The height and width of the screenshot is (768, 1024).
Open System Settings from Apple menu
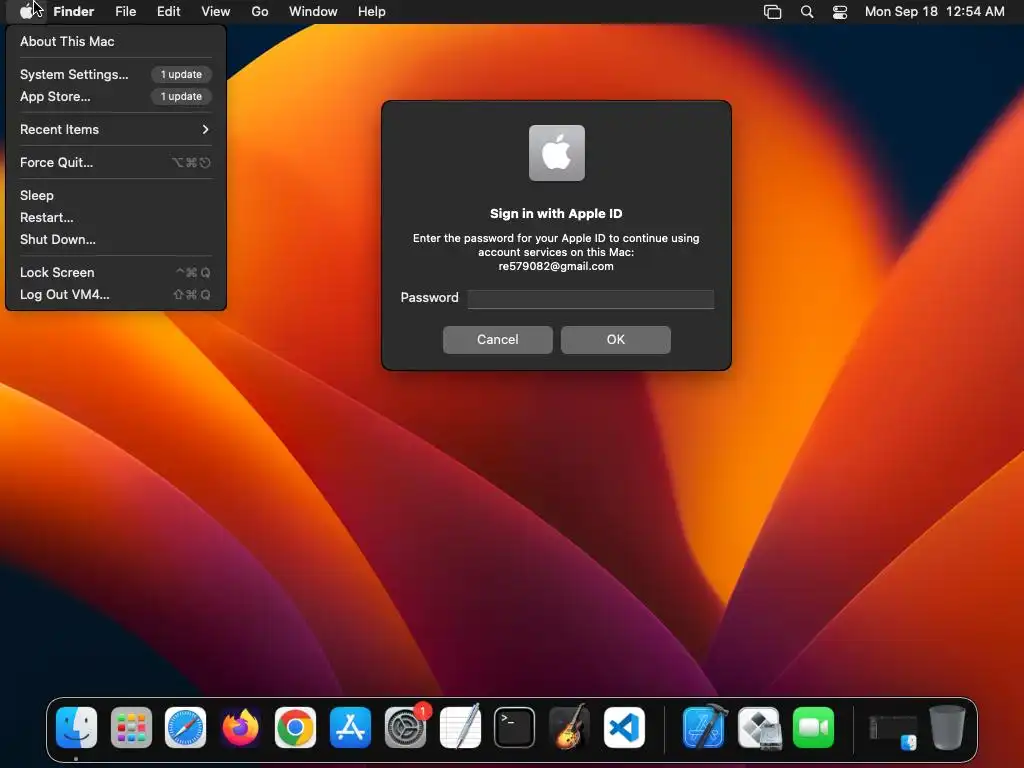click(x=116, y=74)
